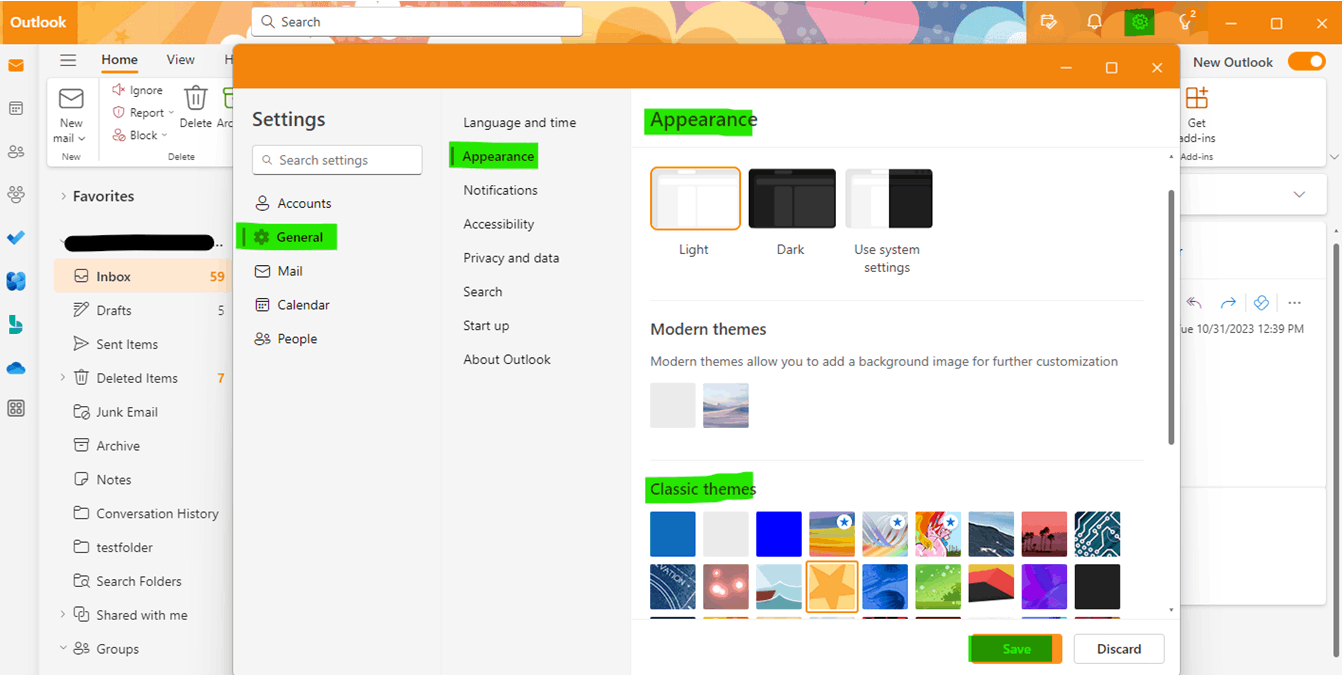Discard the settings changes
The height and width of the screenshot is (675, 1344).
tap(1119, 649)
